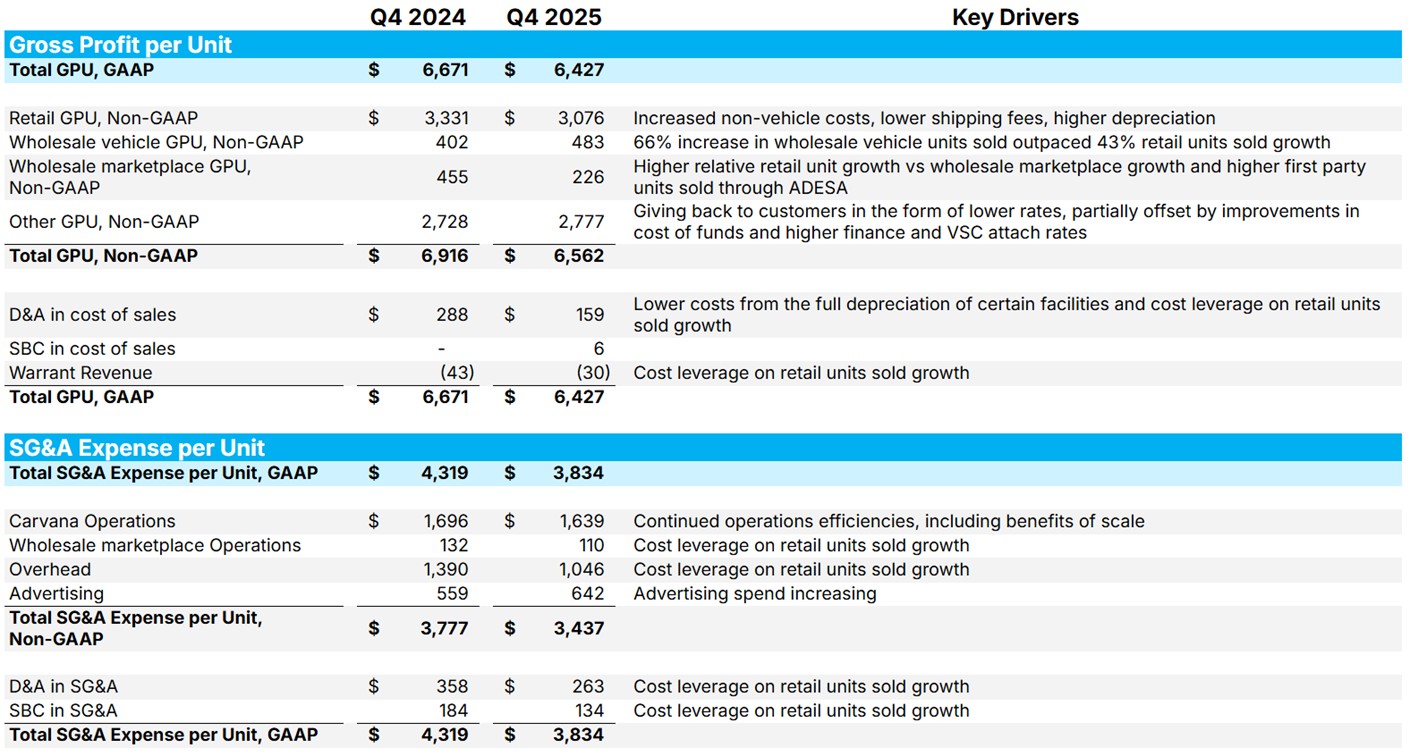
Task: Select the D&A in SG&A Q4 2025 value 263
Action: coord(588,687)
